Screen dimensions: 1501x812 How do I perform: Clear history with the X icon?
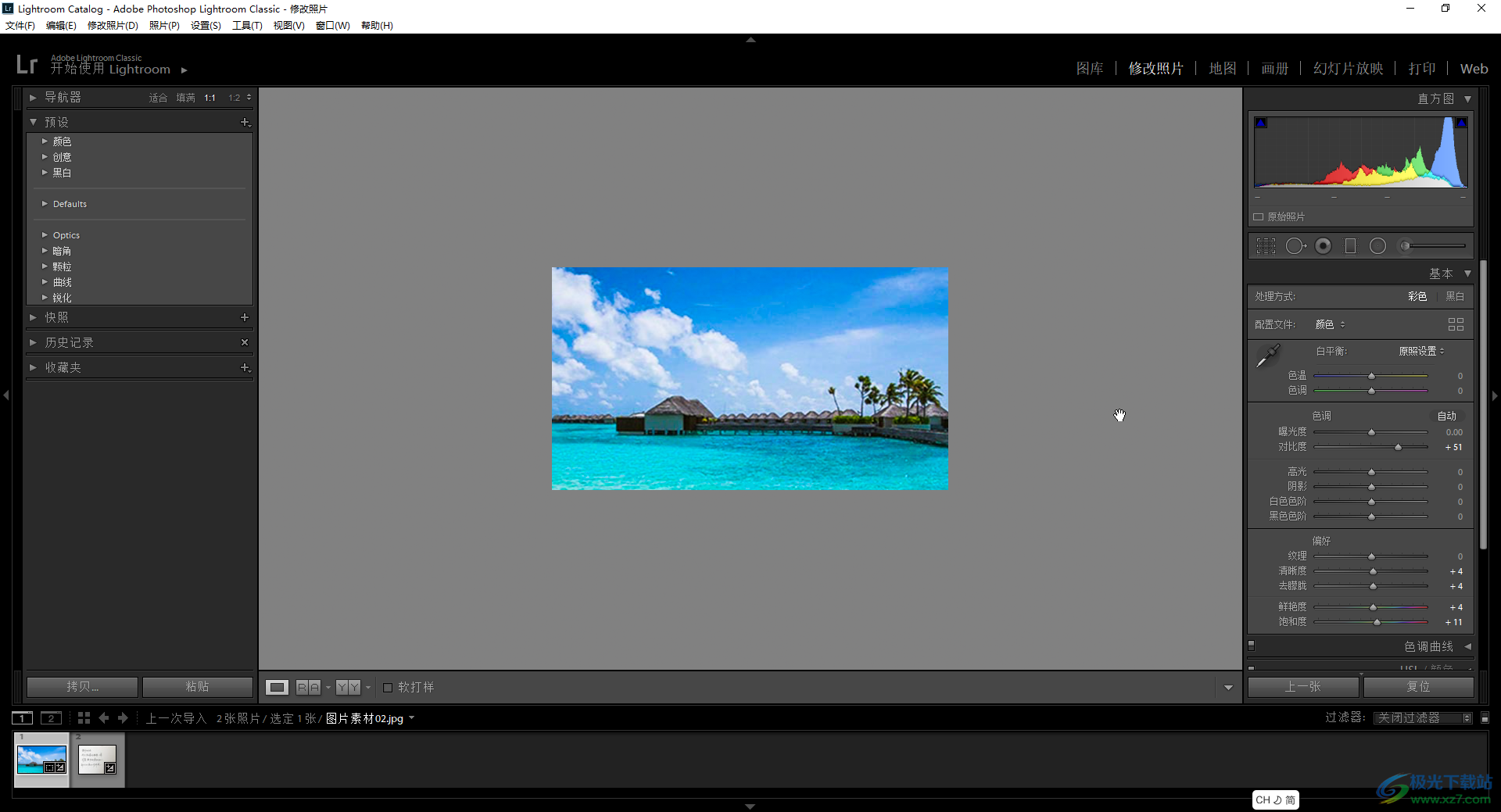pyautogui.click(x=245, y=342)
